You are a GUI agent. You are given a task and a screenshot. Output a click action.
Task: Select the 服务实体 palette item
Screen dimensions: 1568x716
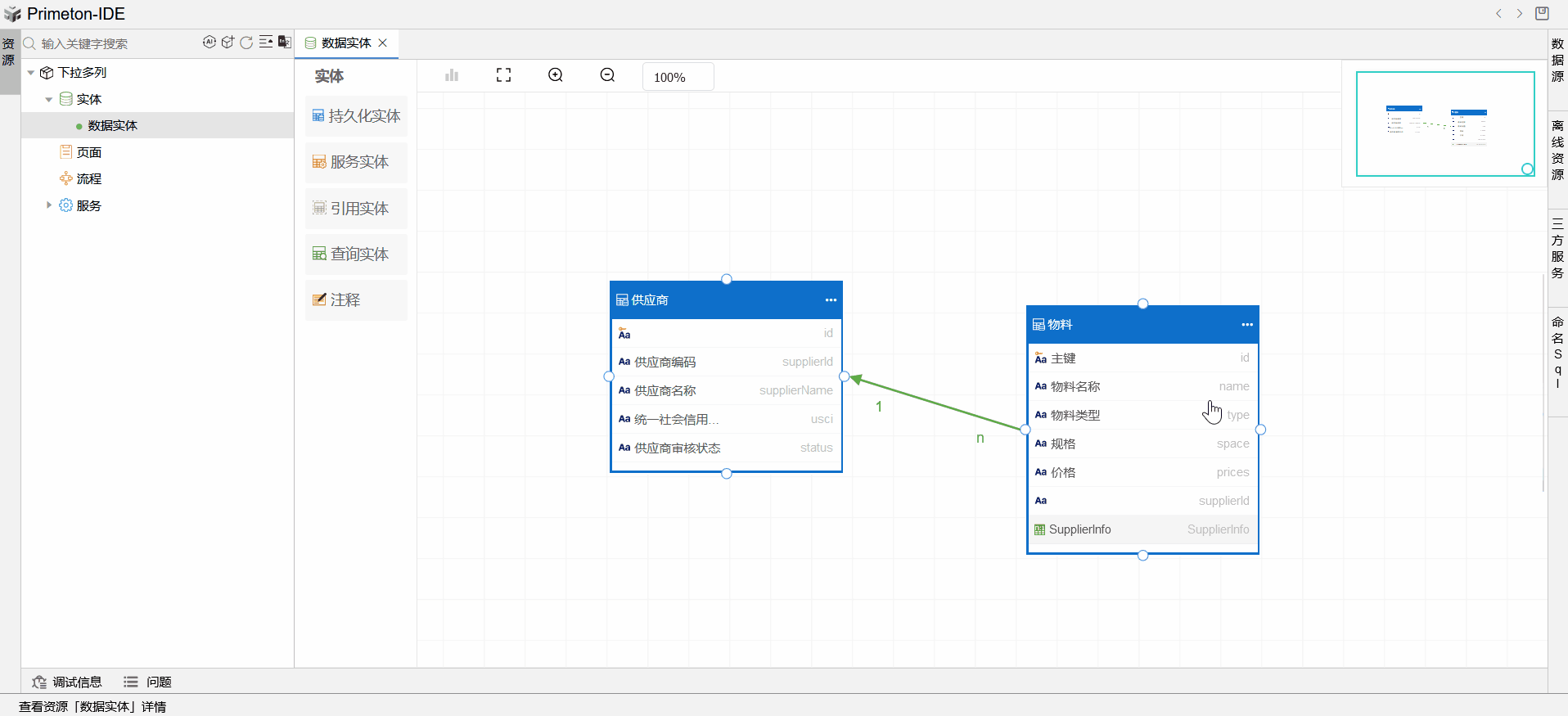point(356,162)
